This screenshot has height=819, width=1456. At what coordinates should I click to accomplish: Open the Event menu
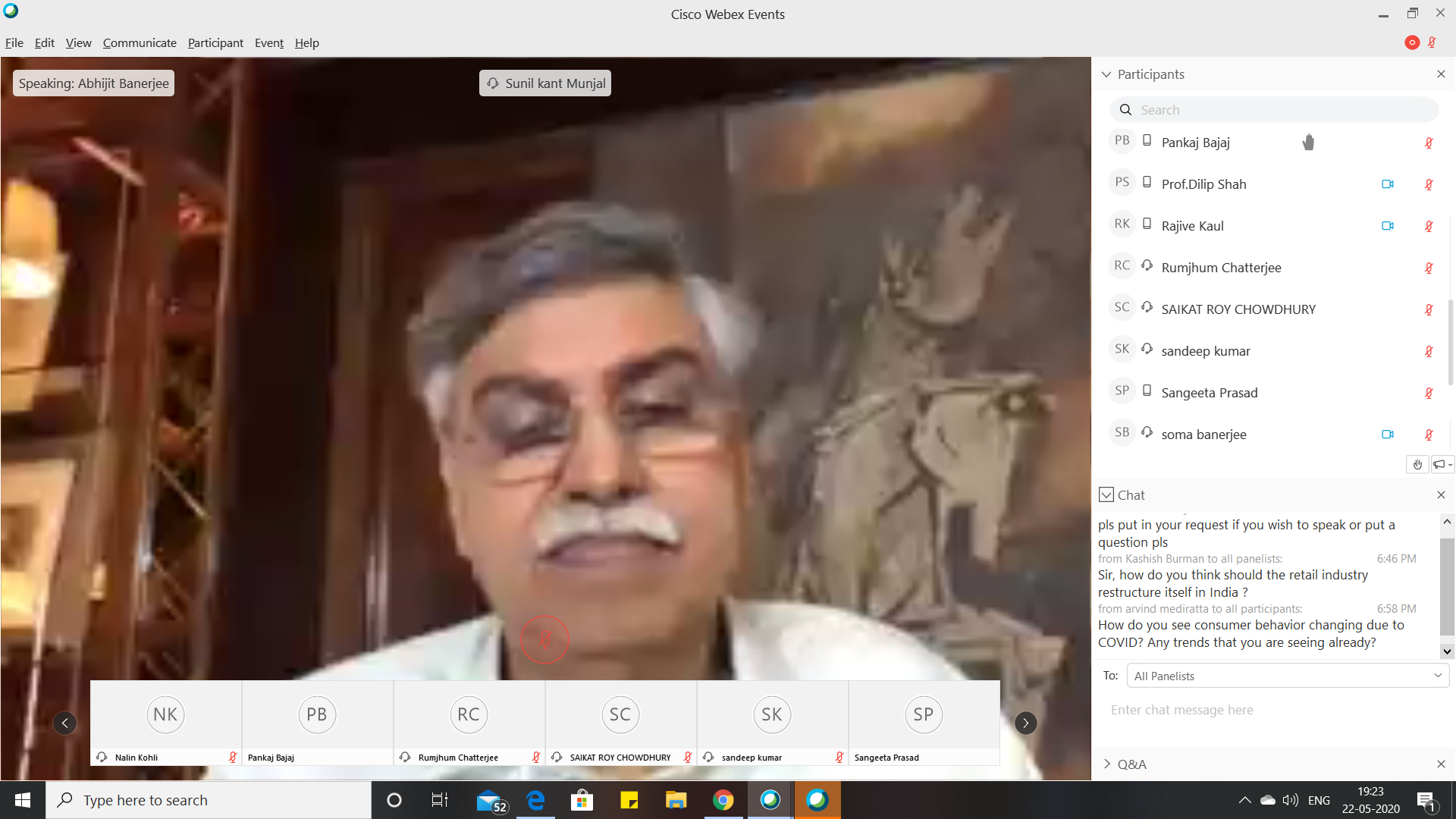tap(269, 43)
